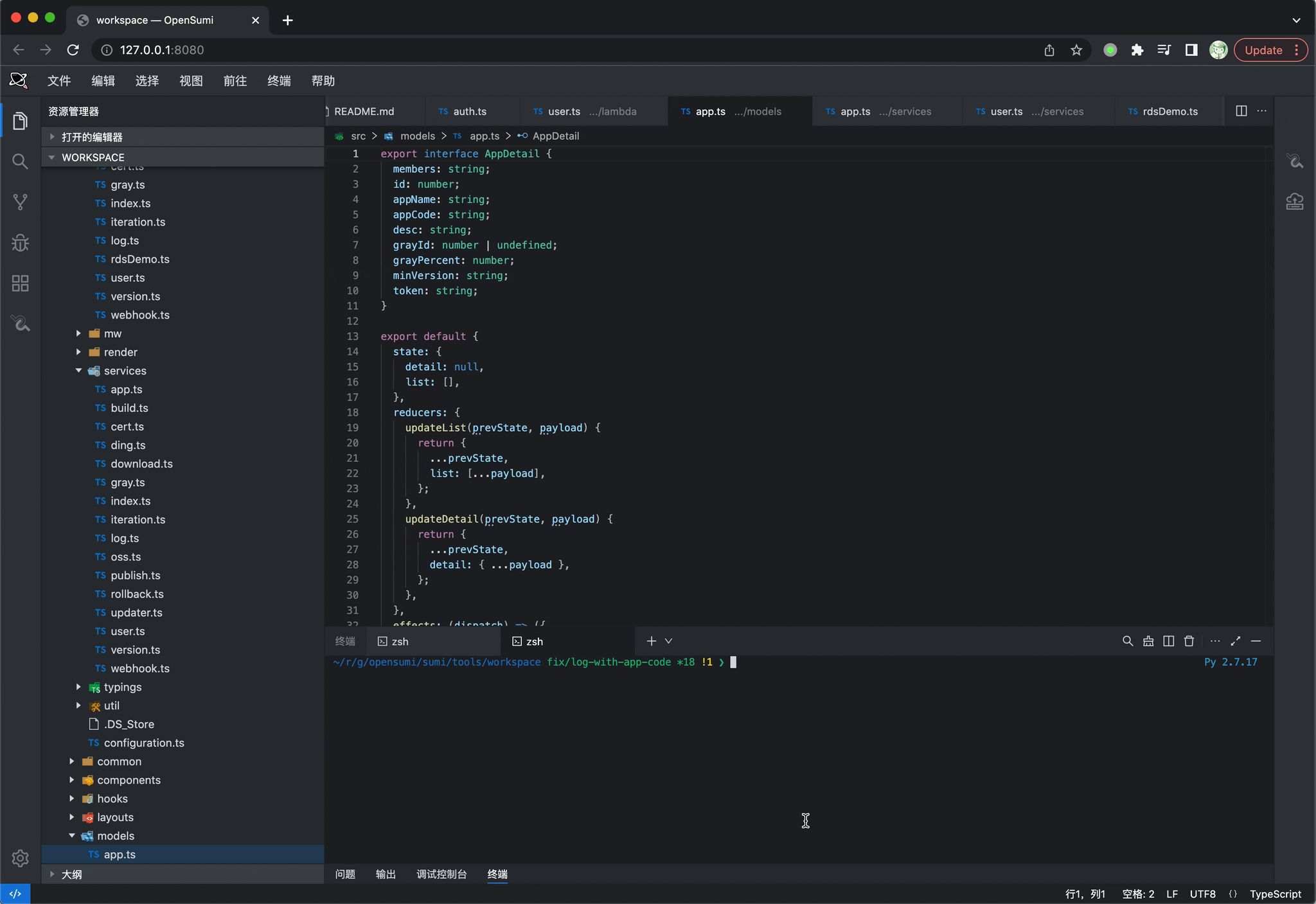Open download.ts in services folder
The width and height of the screenshot is (1316, 904).
tap(141, 464)
